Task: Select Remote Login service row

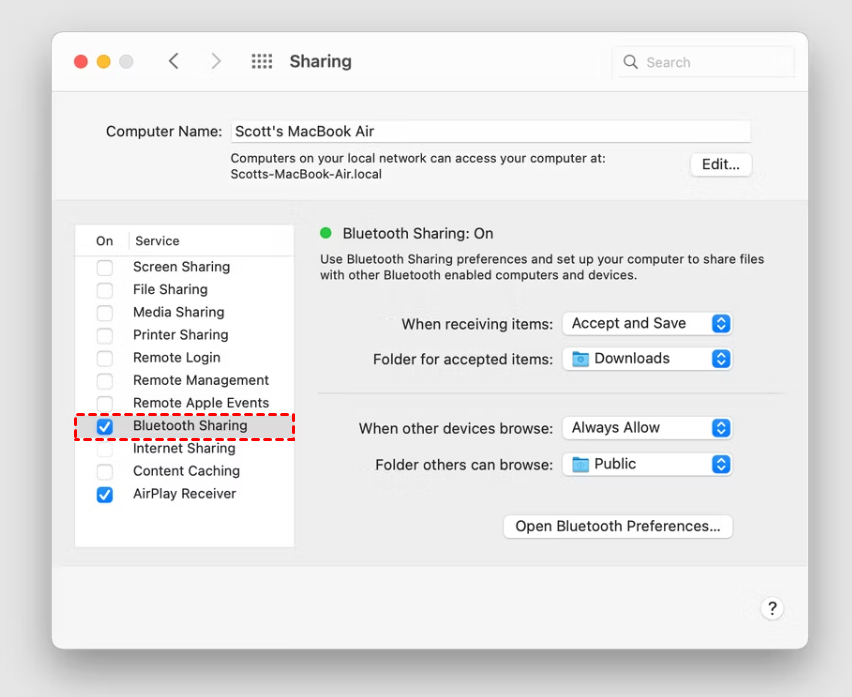Action: (185, 358)
